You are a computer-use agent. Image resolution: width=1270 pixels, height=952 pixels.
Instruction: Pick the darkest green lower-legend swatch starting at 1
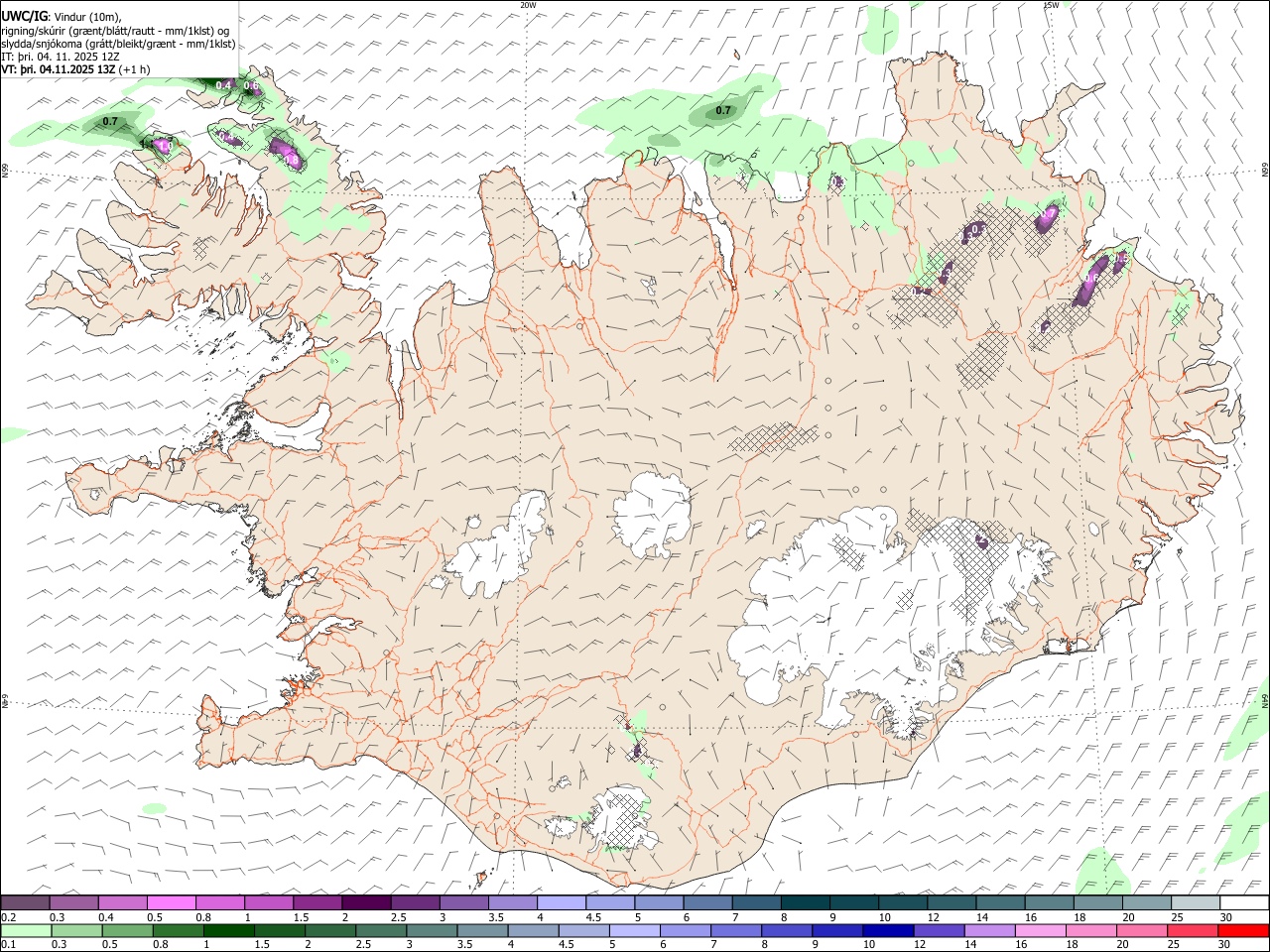coord(228,931)
